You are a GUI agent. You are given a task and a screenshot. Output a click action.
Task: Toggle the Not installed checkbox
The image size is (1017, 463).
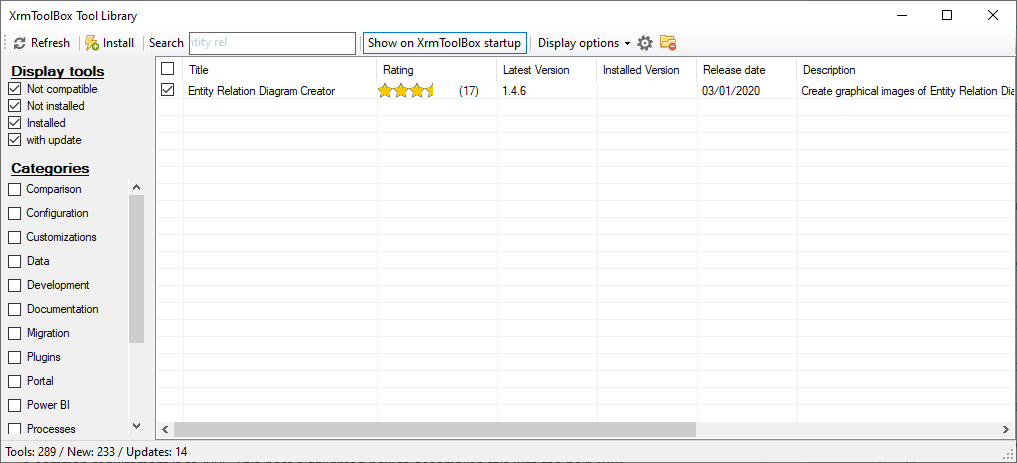coord(14,106)
